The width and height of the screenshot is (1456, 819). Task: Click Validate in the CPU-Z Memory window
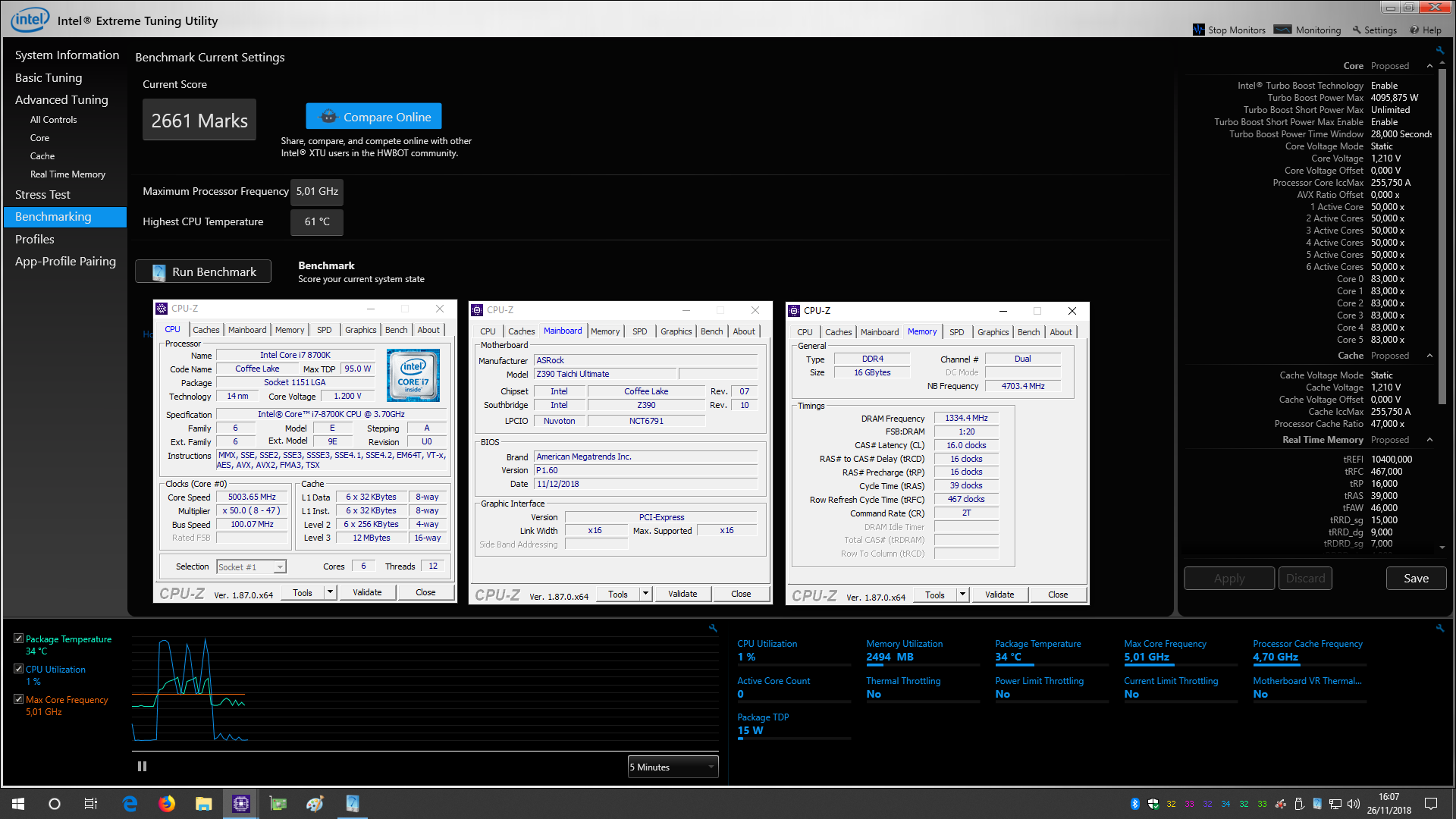point(999,595)
